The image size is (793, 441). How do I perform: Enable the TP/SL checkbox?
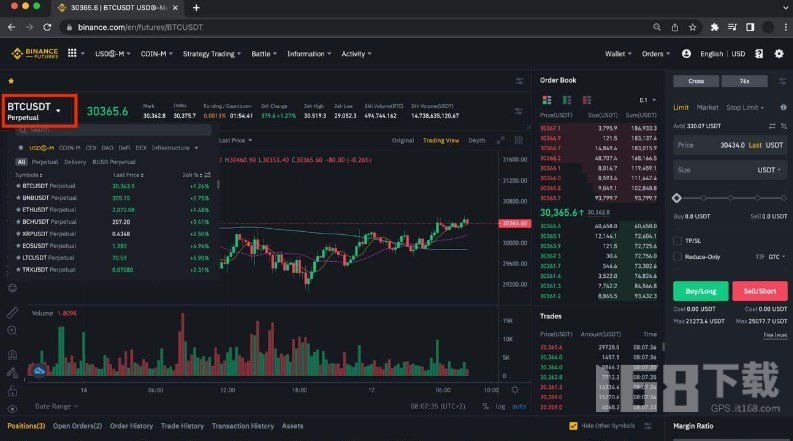678,241
